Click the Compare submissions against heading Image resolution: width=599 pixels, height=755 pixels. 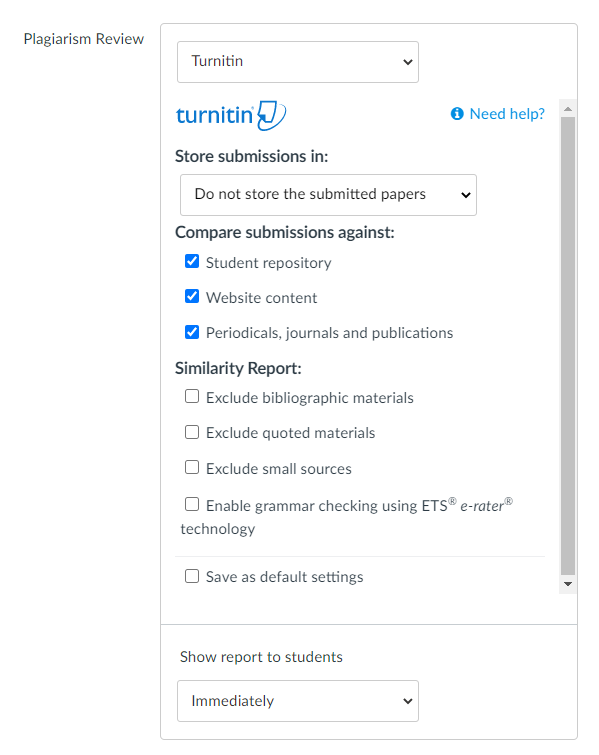pos(285,233)
